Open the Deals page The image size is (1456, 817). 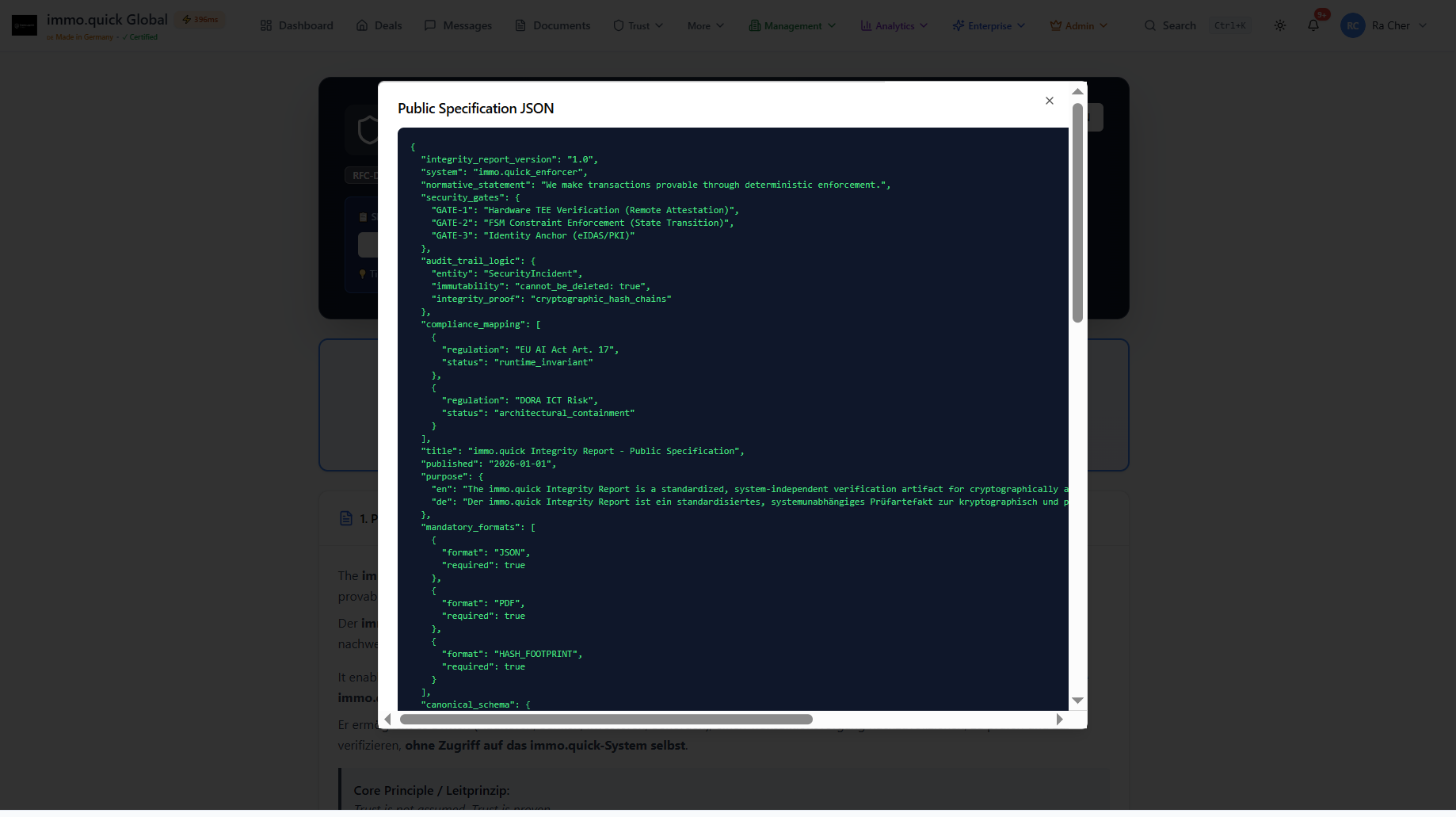point(379,25)
